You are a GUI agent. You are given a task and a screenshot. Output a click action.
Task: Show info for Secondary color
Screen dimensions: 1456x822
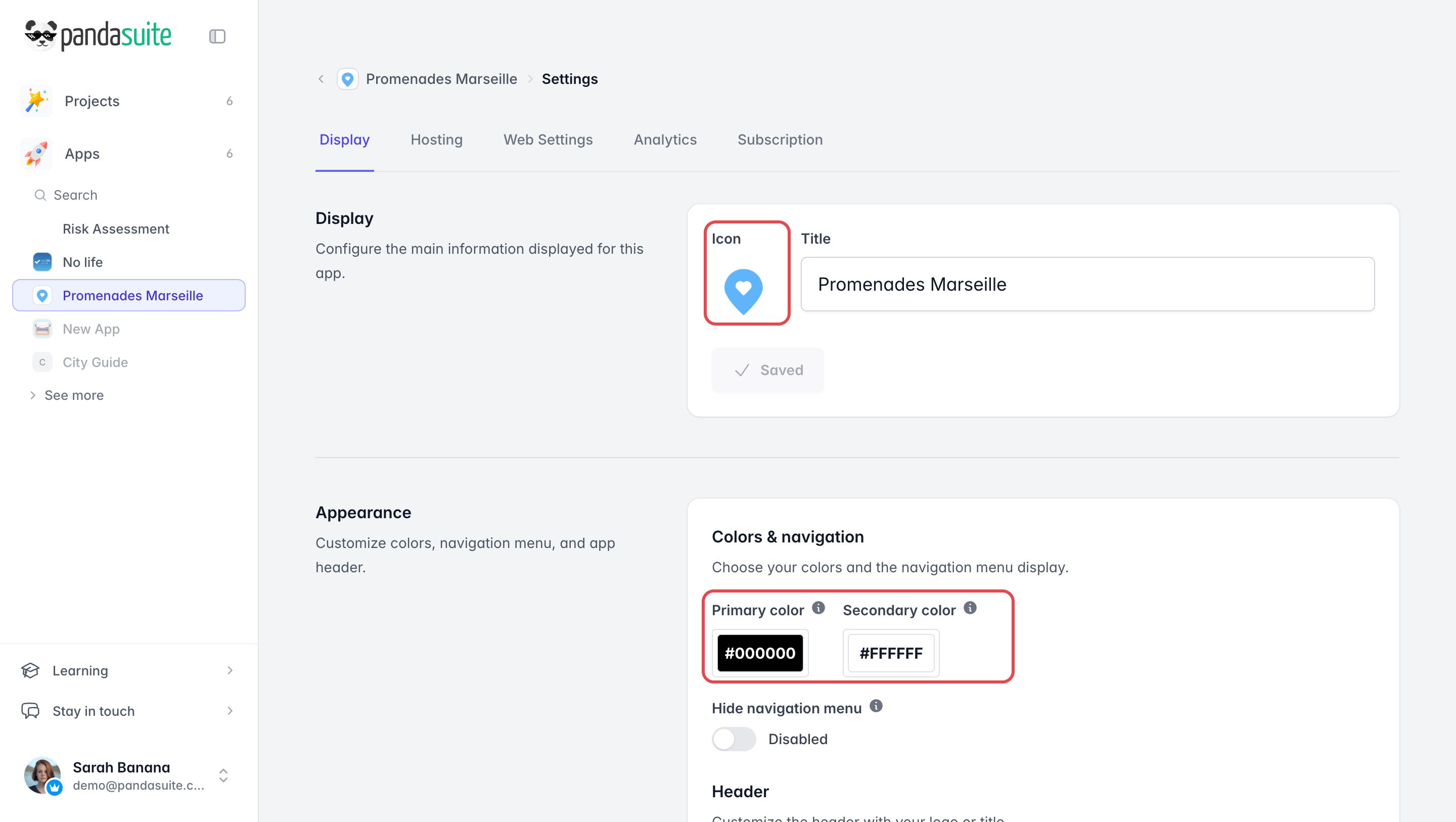[970, 608]
